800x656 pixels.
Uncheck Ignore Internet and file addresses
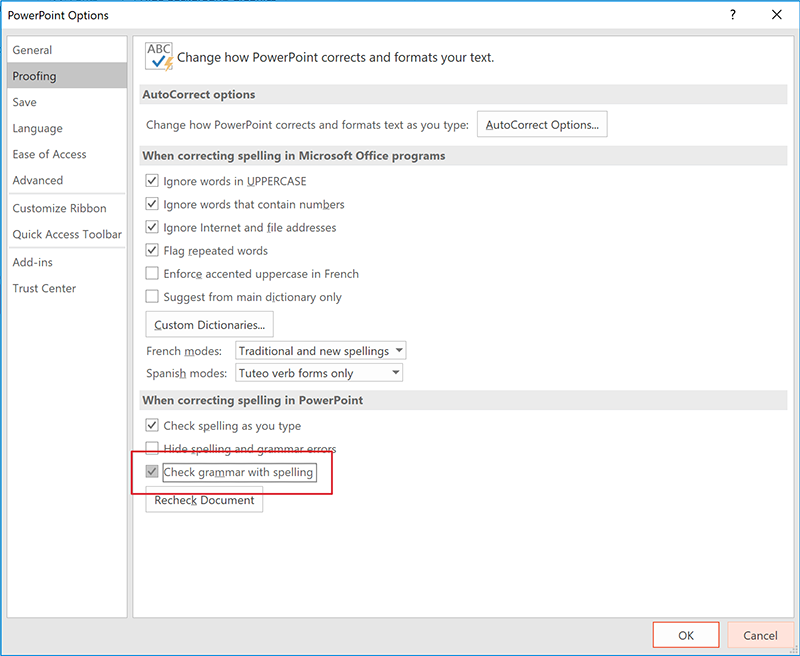click(x=152, y=227)
